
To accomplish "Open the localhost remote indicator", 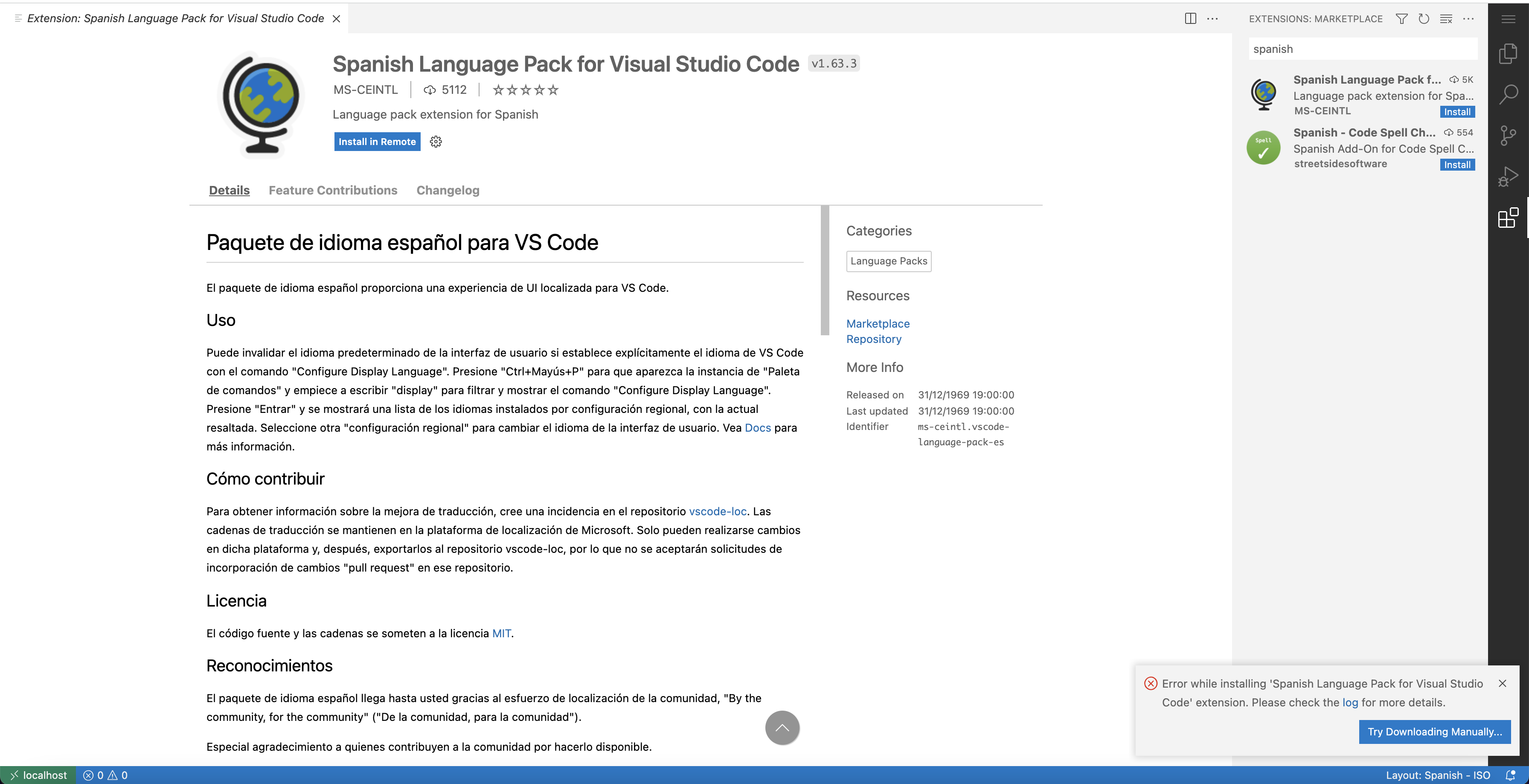I will [x=38, y=775].
